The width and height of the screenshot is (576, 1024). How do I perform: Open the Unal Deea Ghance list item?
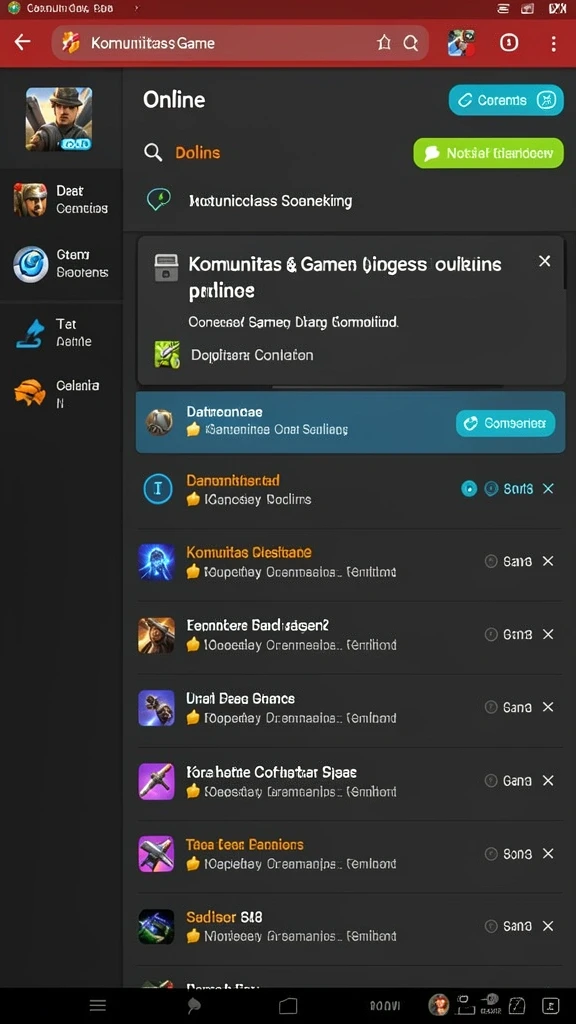point(349,709)
